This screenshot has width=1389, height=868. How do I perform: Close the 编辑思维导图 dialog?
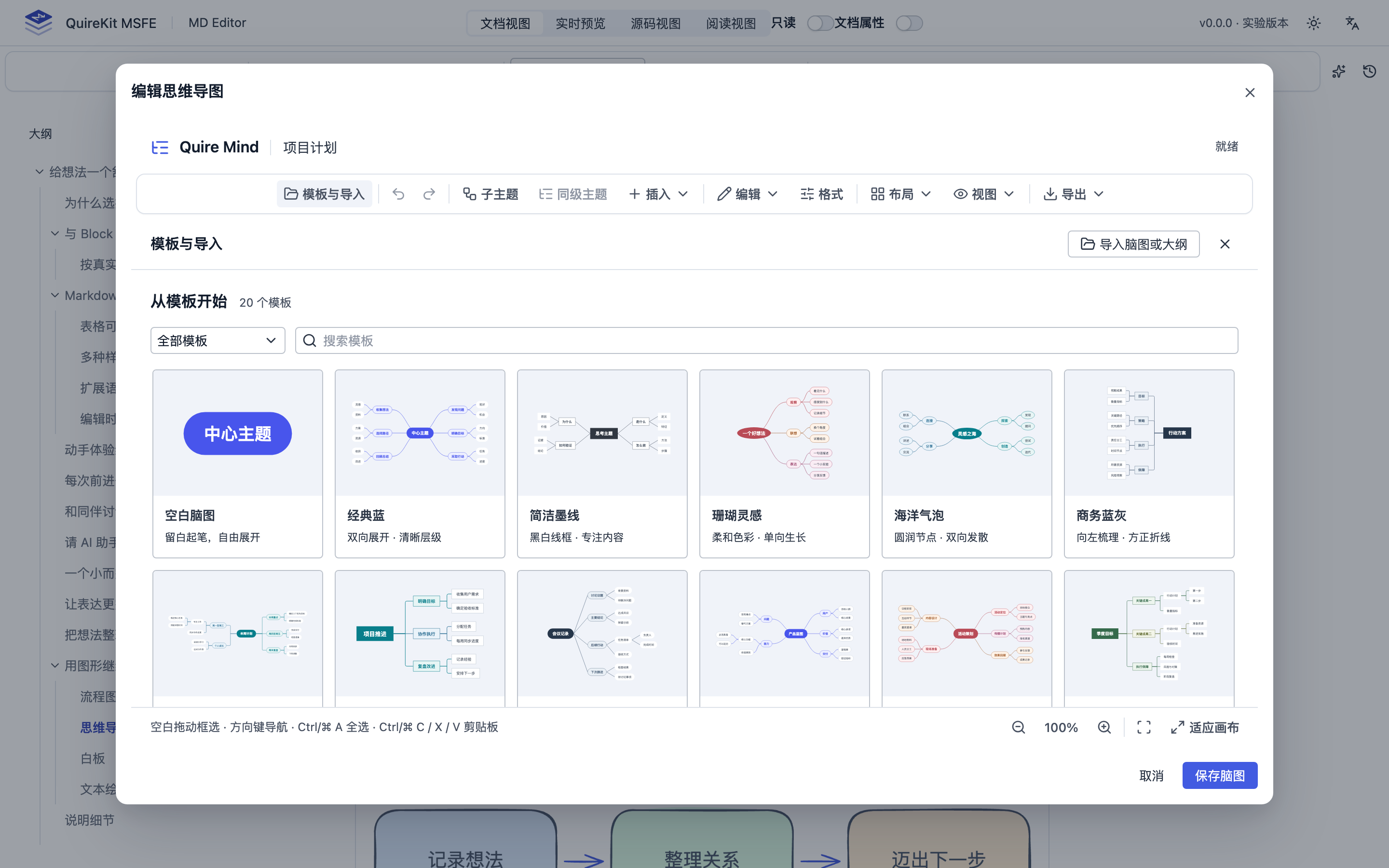click(1250, 93)
